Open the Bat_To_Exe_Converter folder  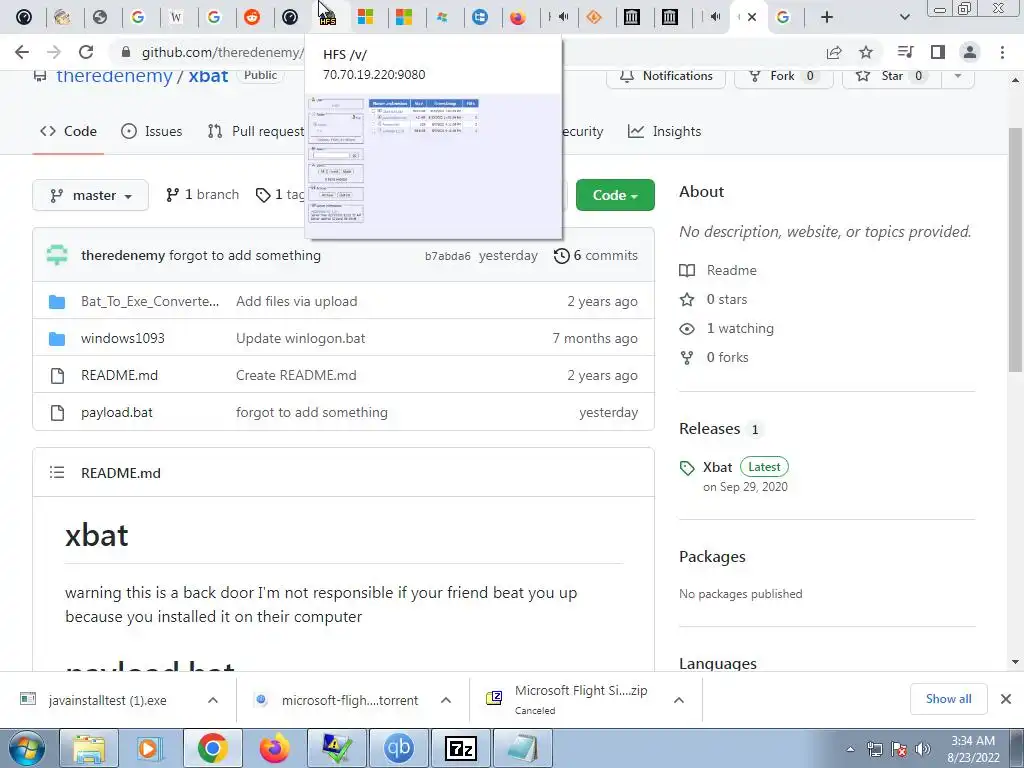[150, 301]
